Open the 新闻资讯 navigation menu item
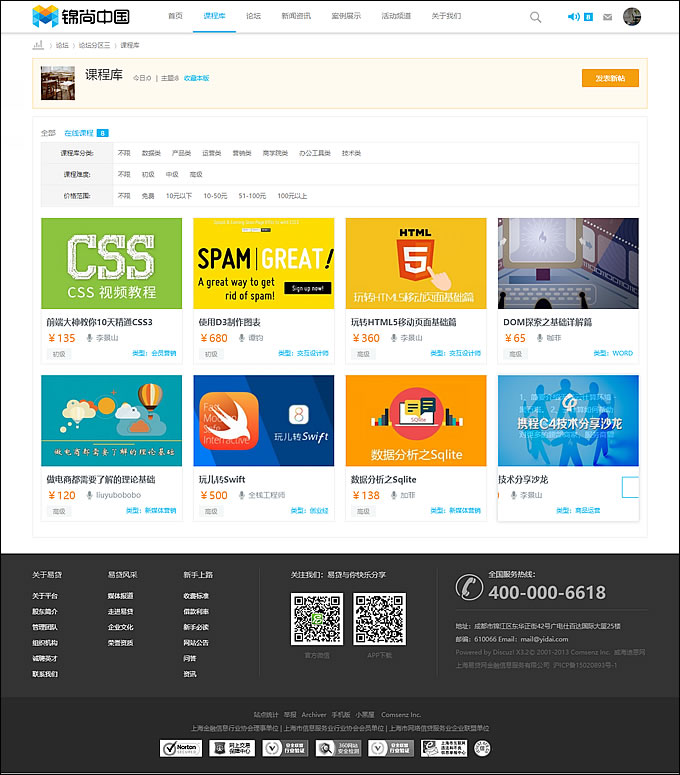 pyautogui.click(x=295, y=17)
